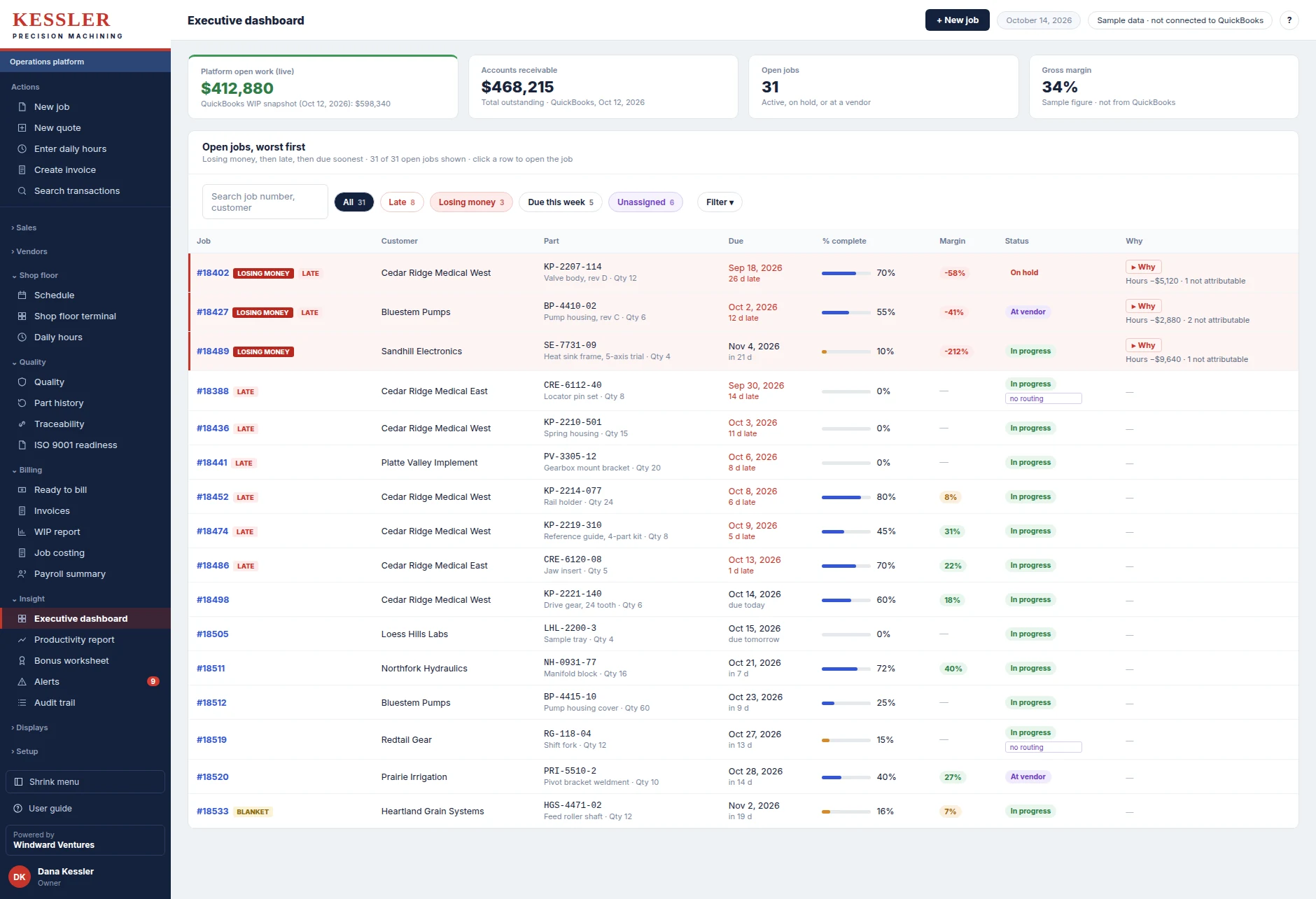Click the Shop floor terminal grid icon

pos(22,316)
